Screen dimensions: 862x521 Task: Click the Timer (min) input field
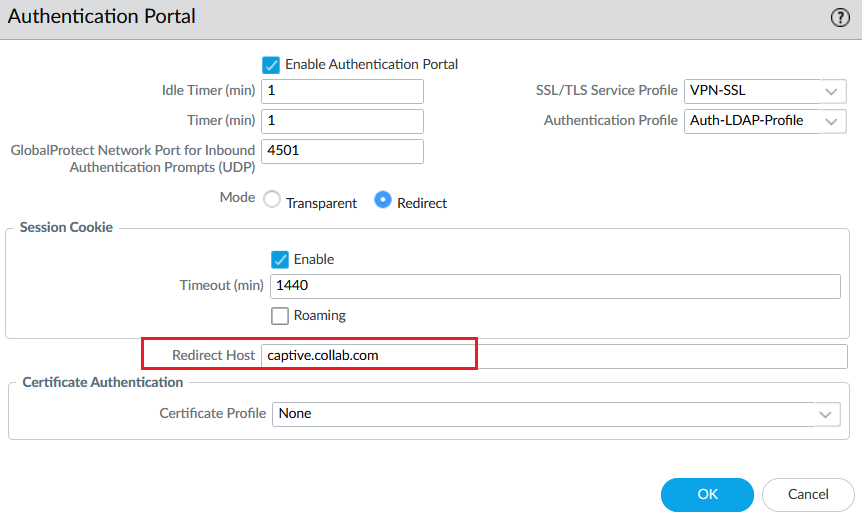coord(342,121)
